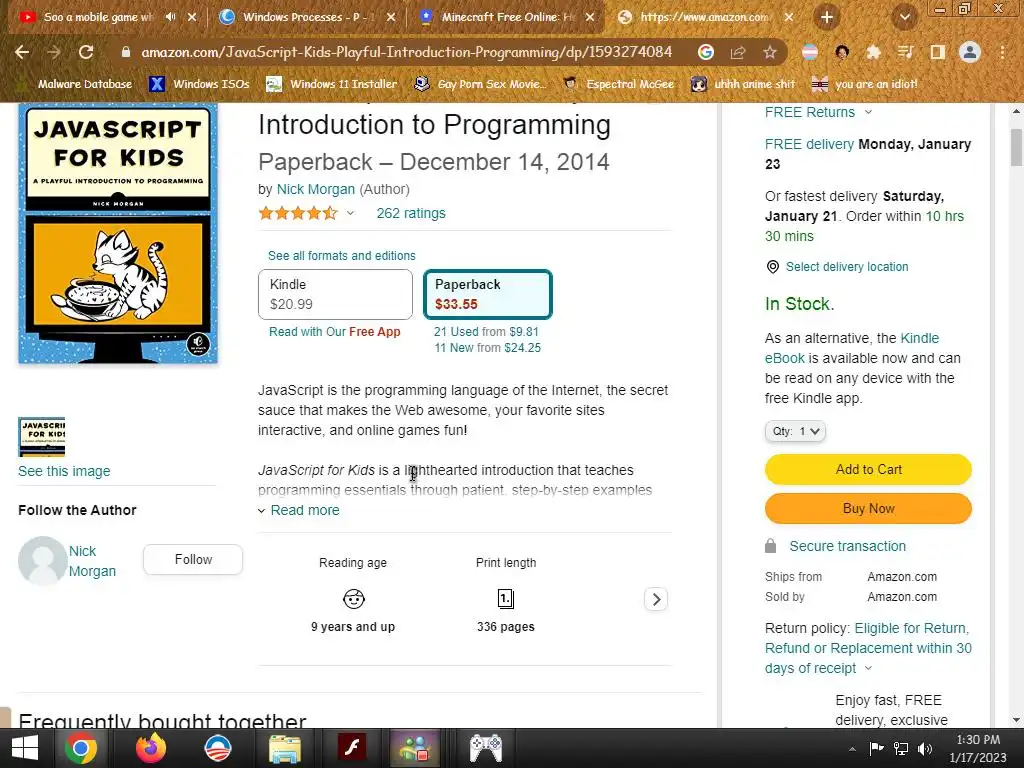Image resolution: width=1024 pixels, height=768 pixels.
Task: Open media controls icon in toolbar
Action: 905,52
